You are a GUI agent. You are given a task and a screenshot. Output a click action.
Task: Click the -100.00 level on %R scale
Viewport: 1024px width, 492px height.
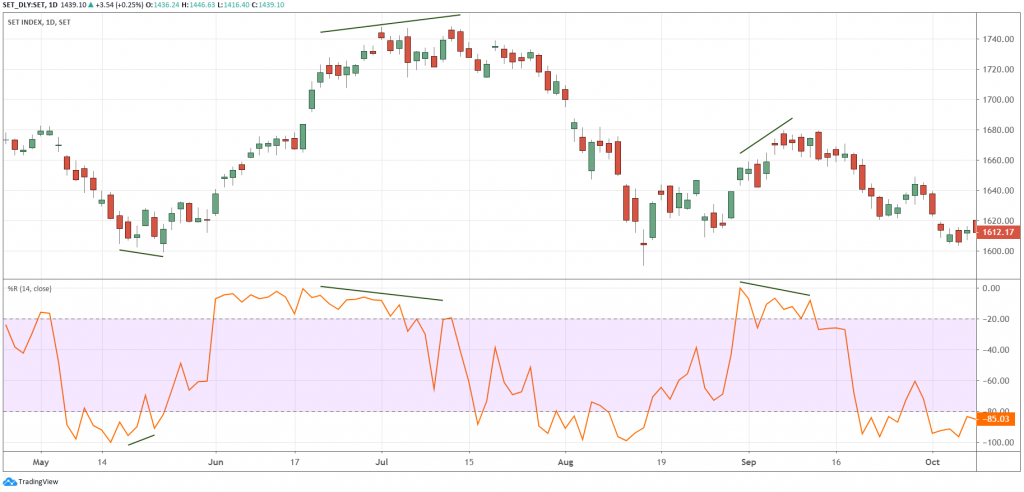tap(1000, 443)
